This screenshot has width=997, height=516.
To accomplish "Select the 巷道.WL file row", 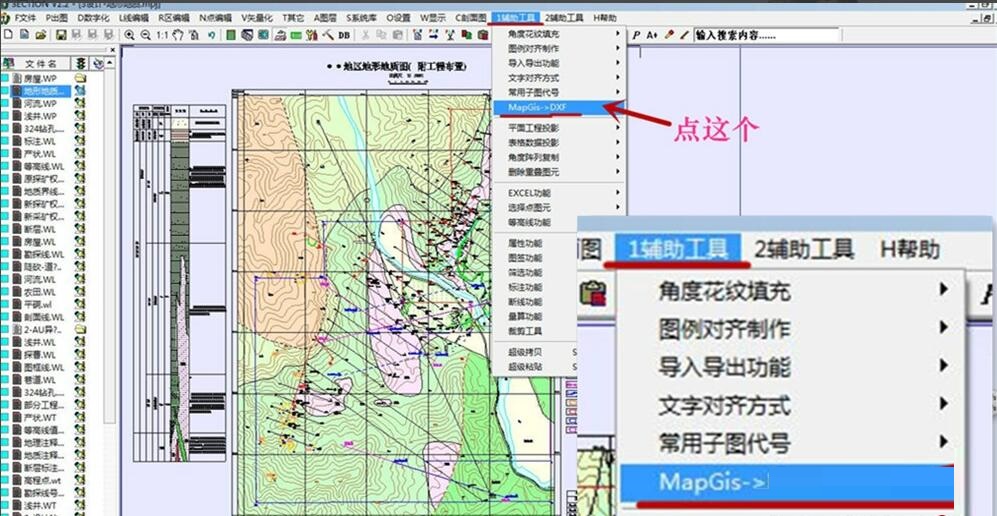I will [38, 379].
